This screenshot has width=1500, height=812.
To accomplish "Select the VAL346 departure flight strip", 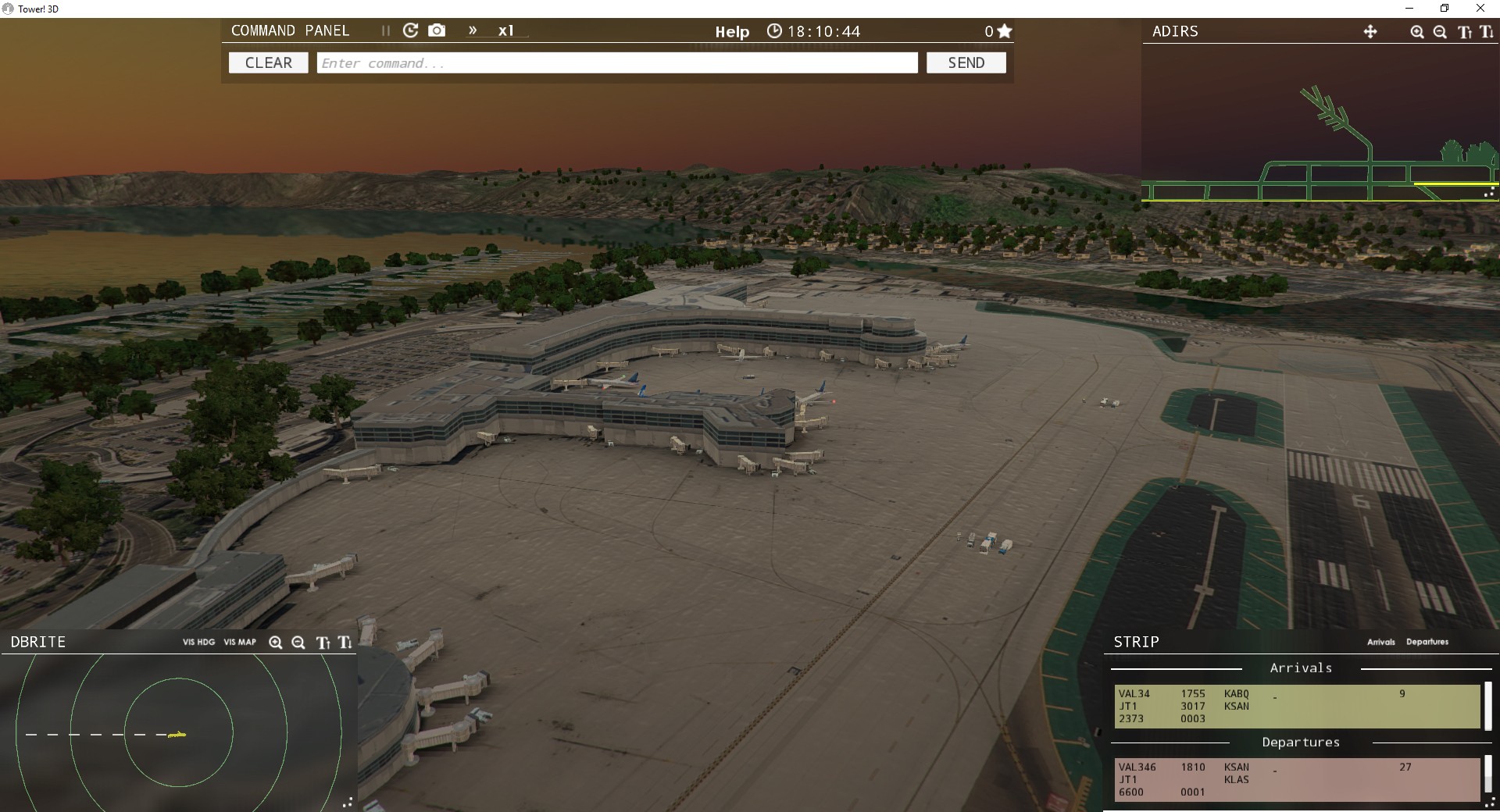I will (x=1297, y=780).
